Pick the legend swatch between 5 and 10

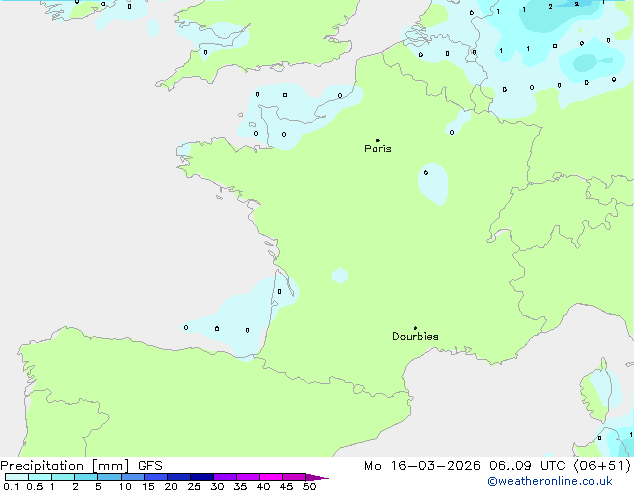[x=109, y=477]
